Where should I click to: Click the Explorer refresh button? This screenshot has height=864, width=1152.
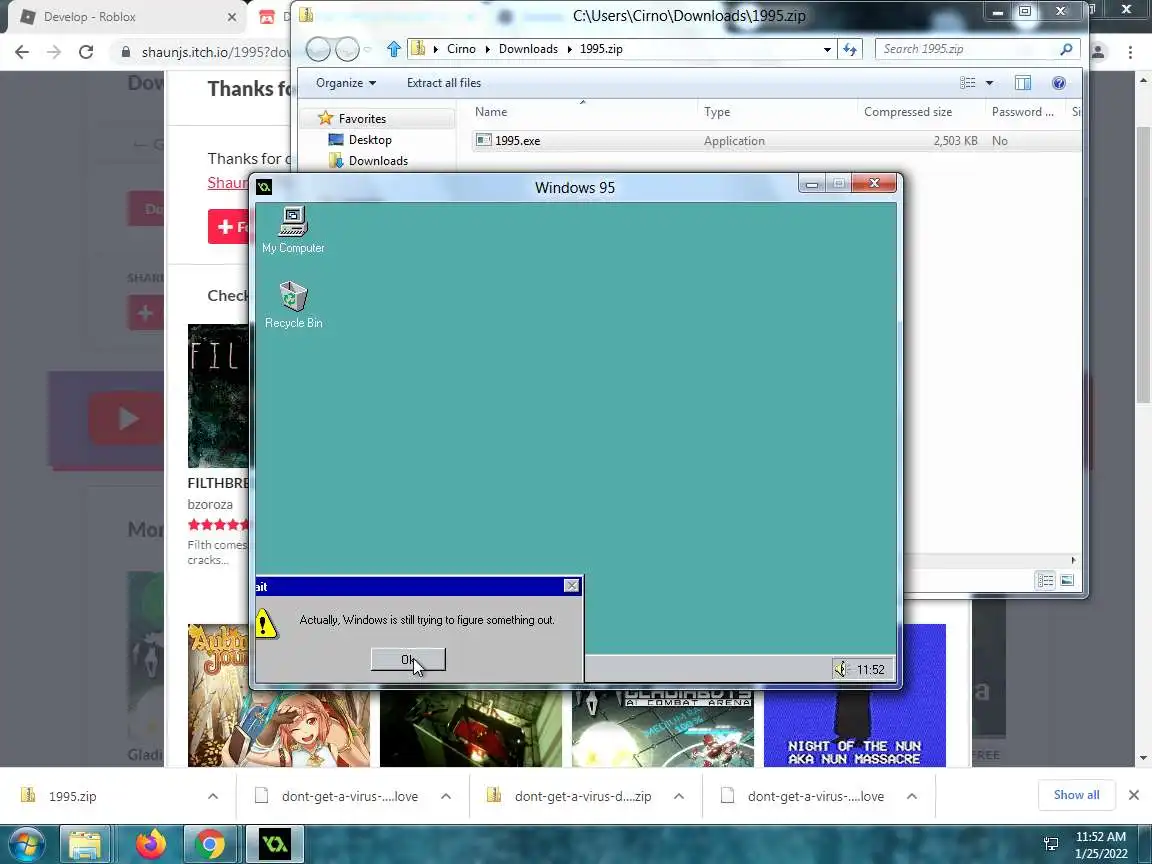pyautogui.click(x=850, y=49)
